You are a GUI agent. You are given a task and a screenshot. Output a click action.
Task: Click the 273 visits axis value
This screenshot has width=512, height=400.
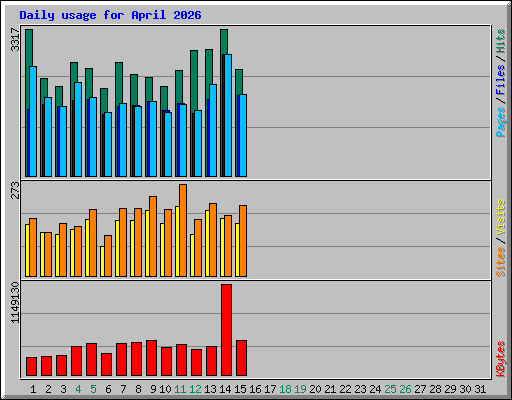pos(15,190)
